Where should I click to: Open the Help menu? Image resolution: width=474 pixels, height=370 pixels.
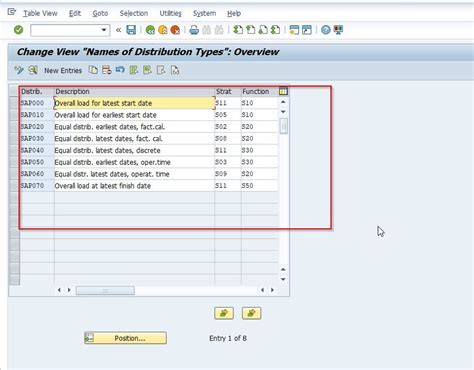click(234, 13)
